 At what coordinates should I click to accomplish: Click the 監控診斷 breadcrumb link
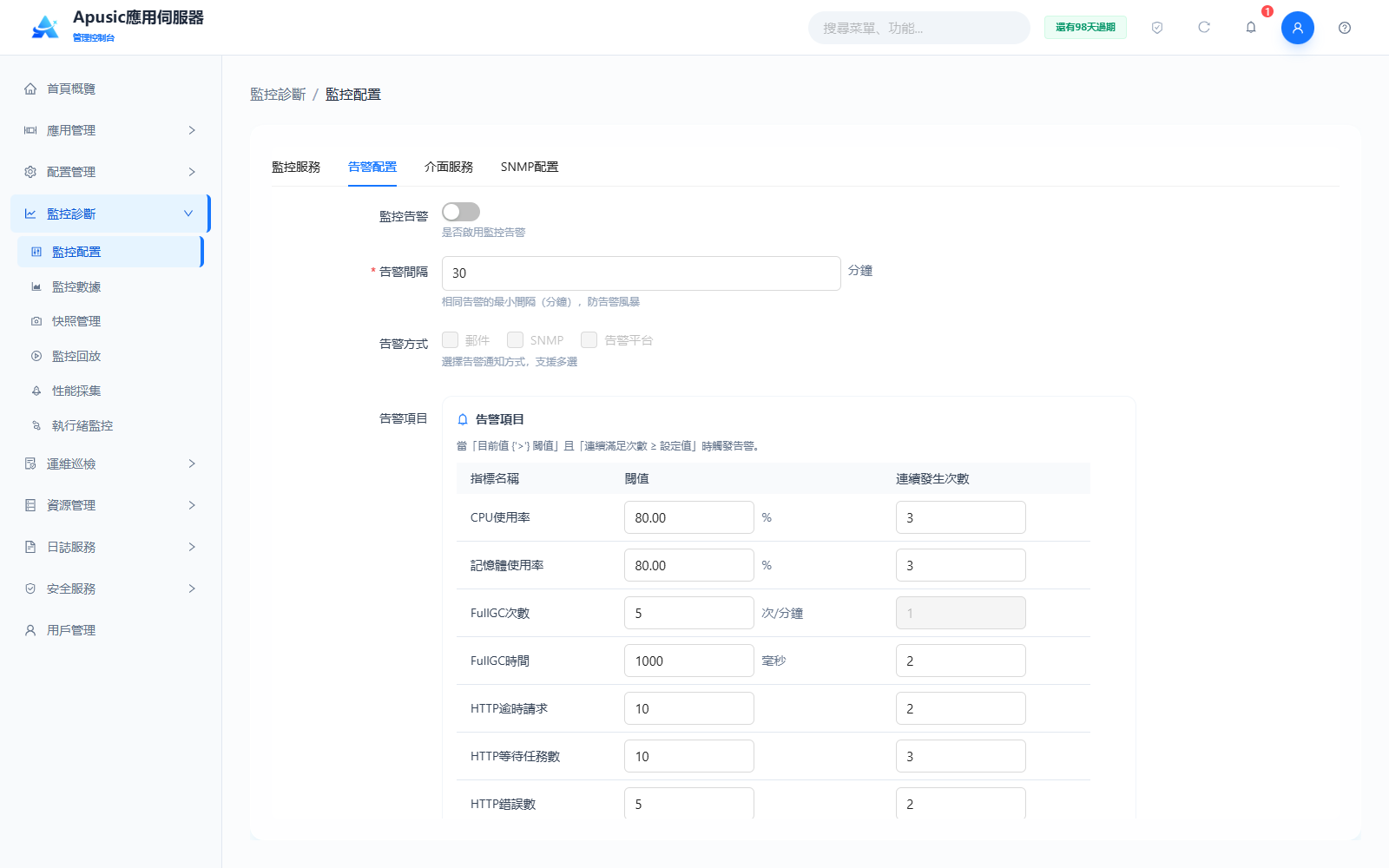[x=278, y=95]
